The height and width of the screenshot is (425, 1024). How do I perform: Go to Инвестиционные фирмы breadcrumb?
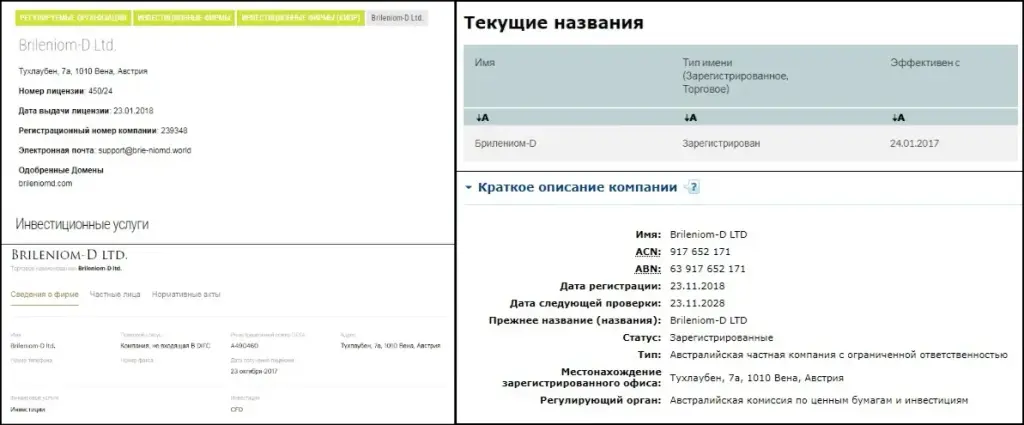tap(184, 18)
